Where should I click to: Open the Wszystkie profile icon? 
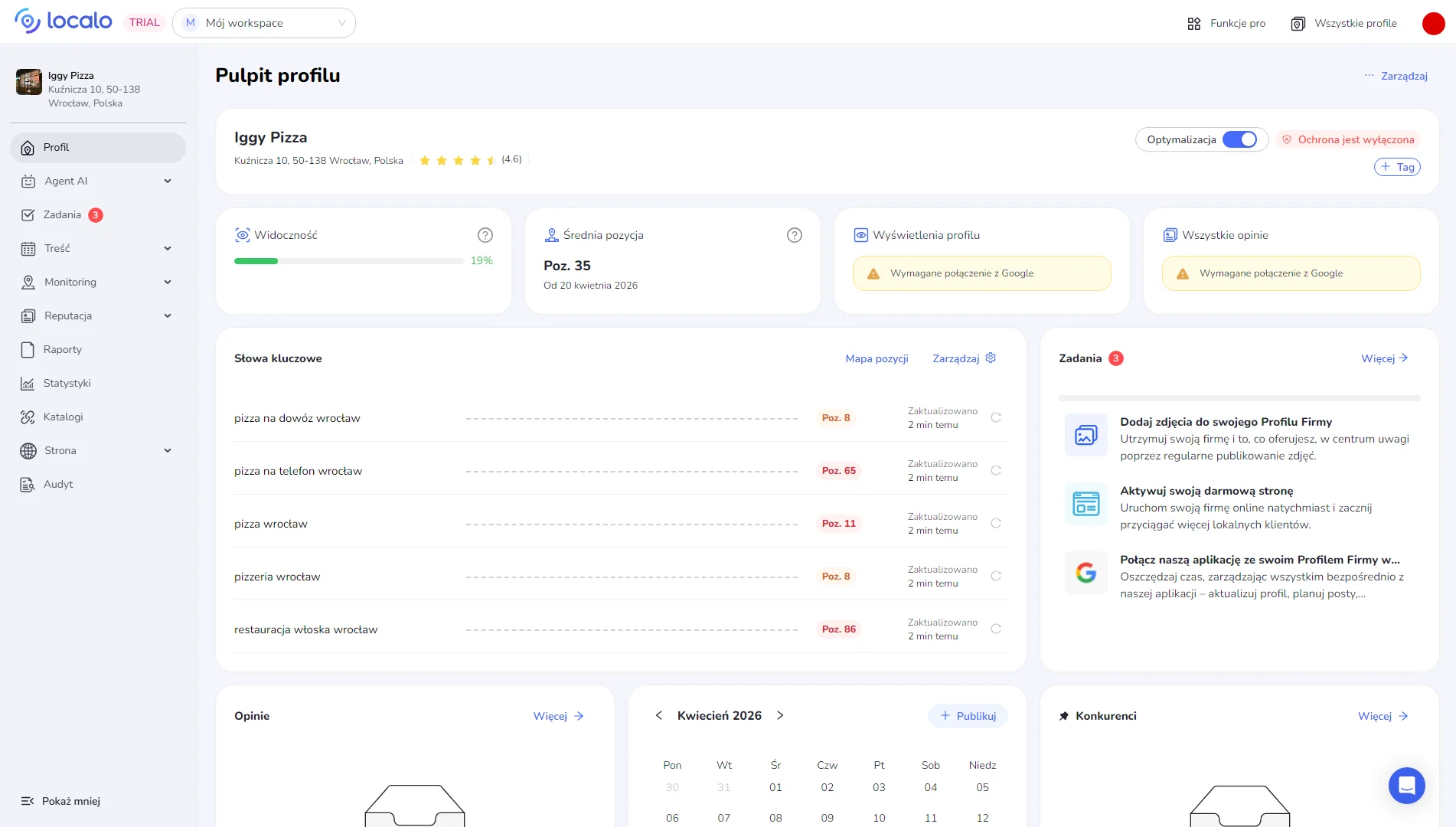[1298, 24]
